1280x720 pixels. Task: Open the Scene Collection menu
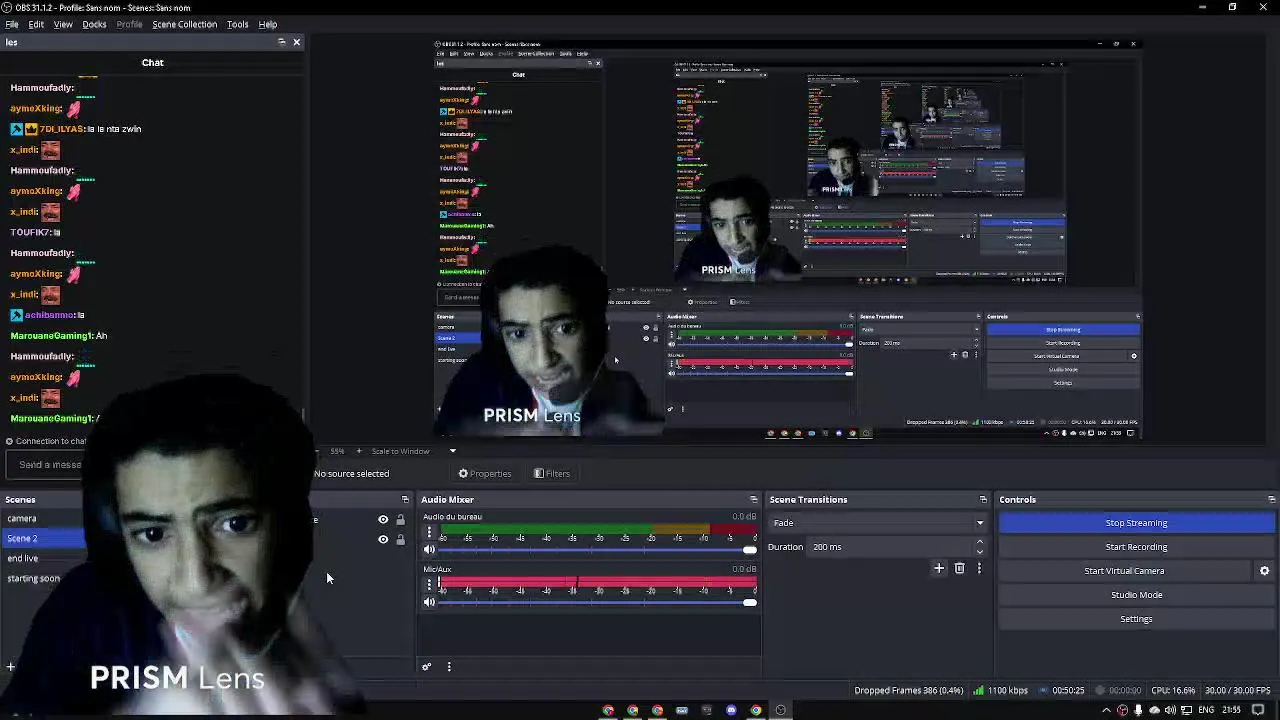point(184,24)
